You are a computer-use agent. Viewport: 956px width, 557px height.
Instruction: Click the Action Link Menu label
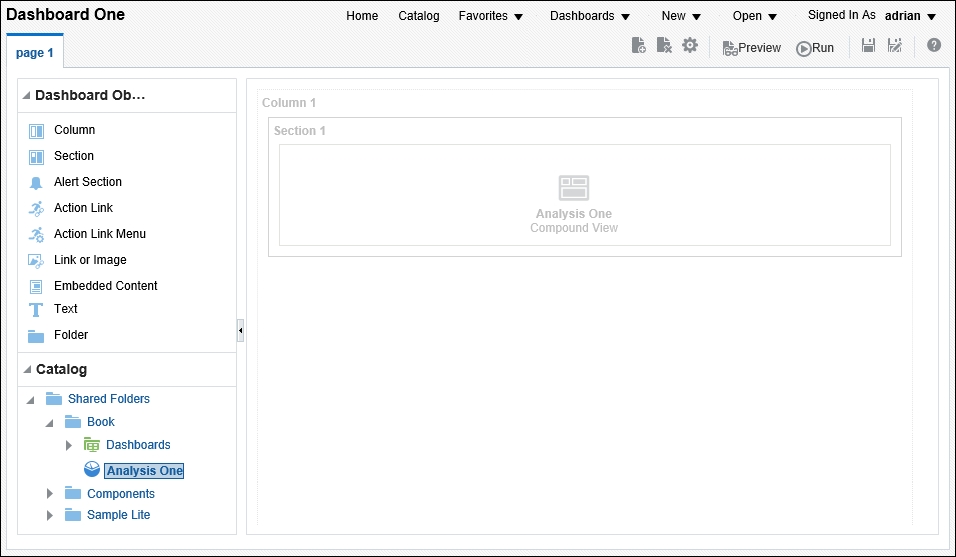point(99,234)
